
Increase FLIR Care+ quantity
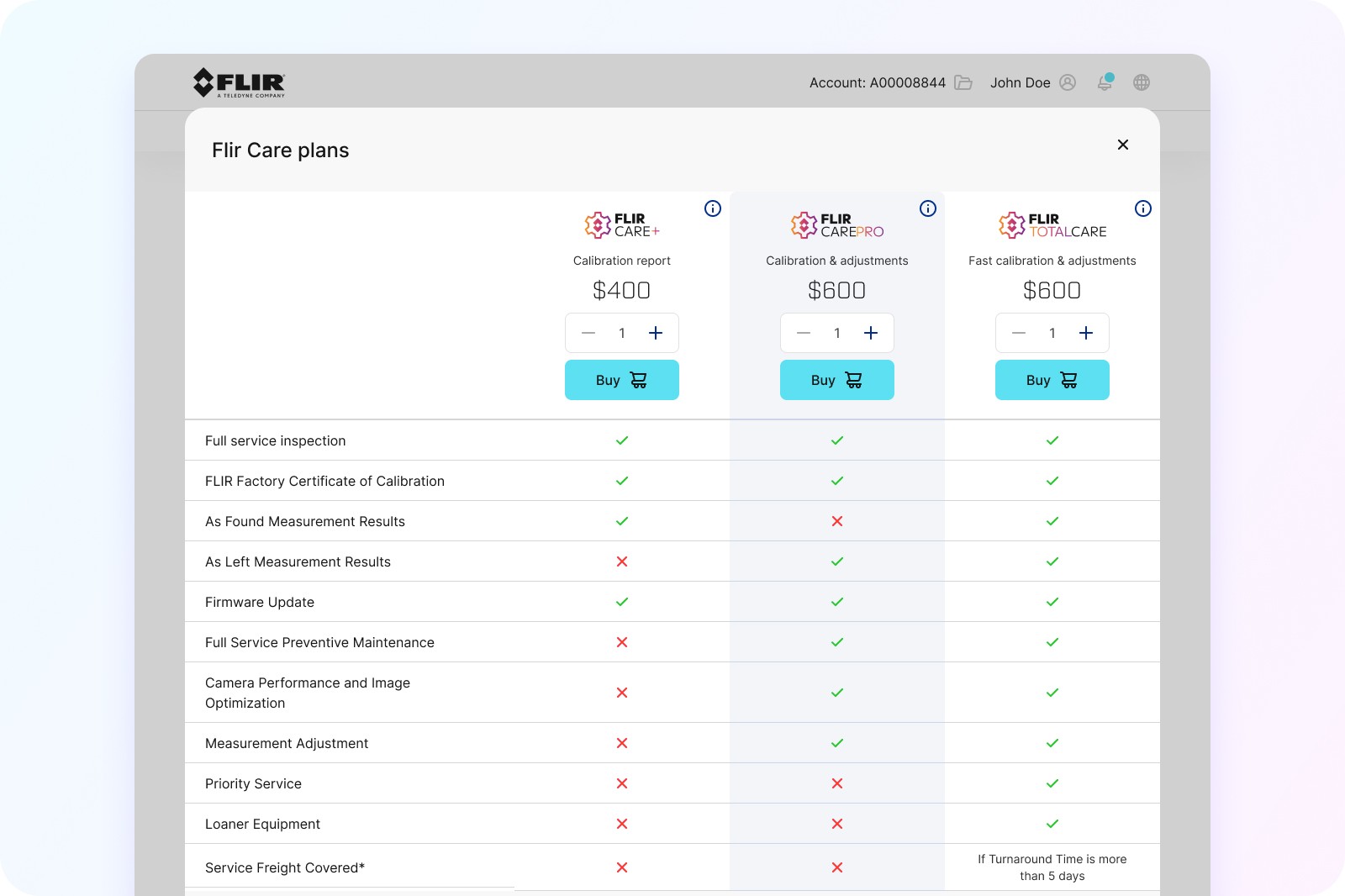point(656,333)
